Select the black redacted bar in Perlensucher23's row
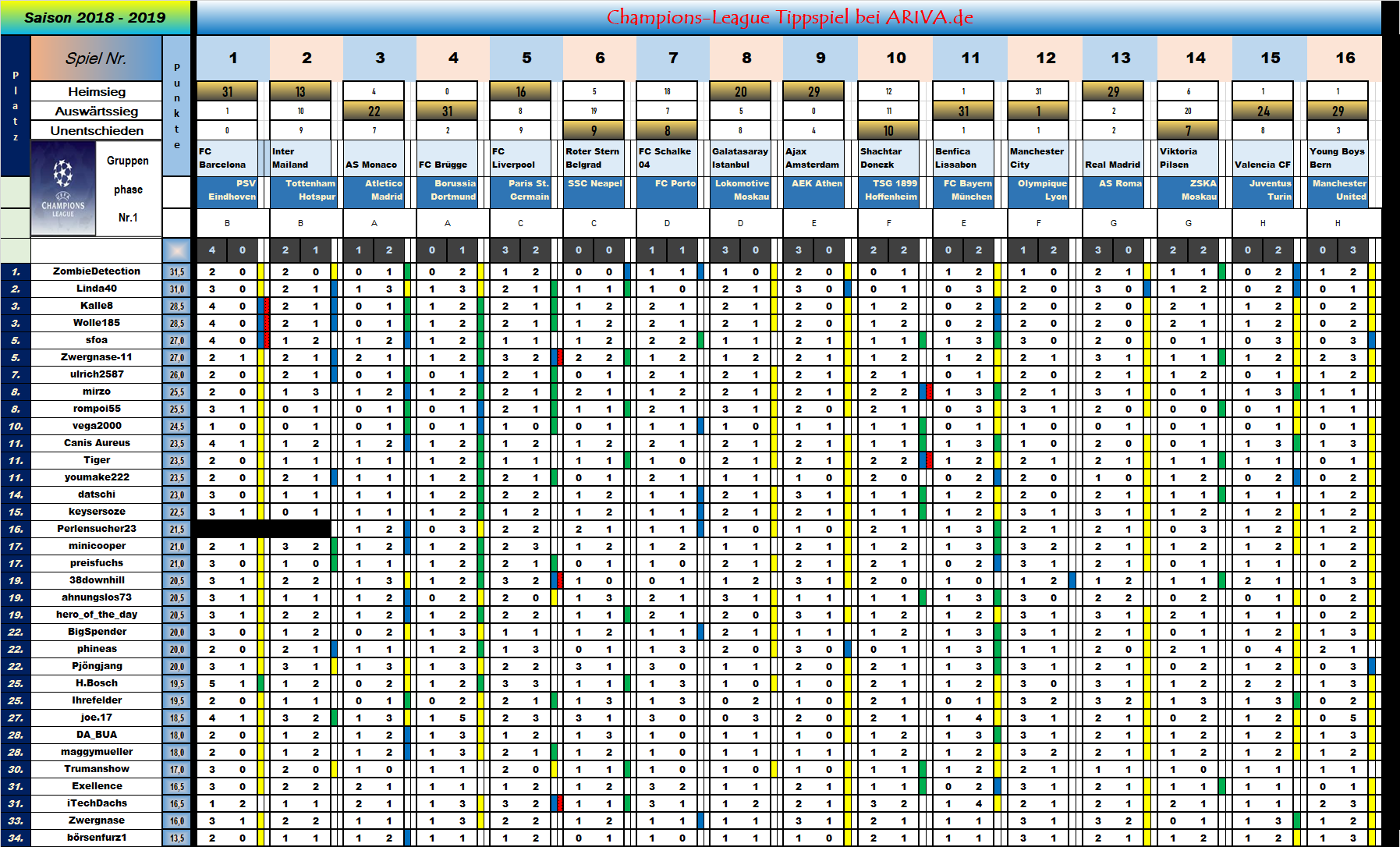1400x847 pixels. coord(263,529)
